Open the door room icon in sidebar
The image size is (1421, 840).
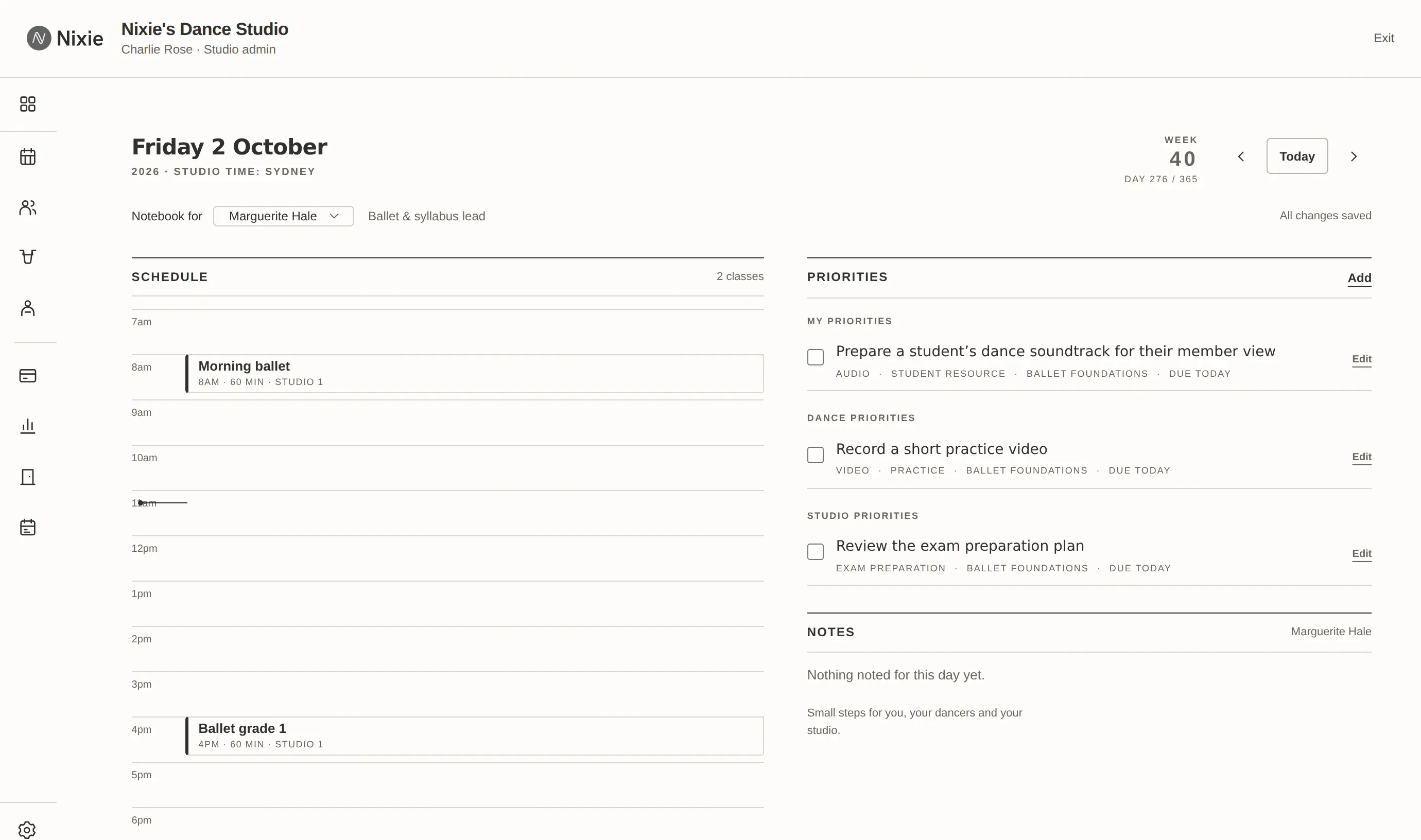(28, 477)
